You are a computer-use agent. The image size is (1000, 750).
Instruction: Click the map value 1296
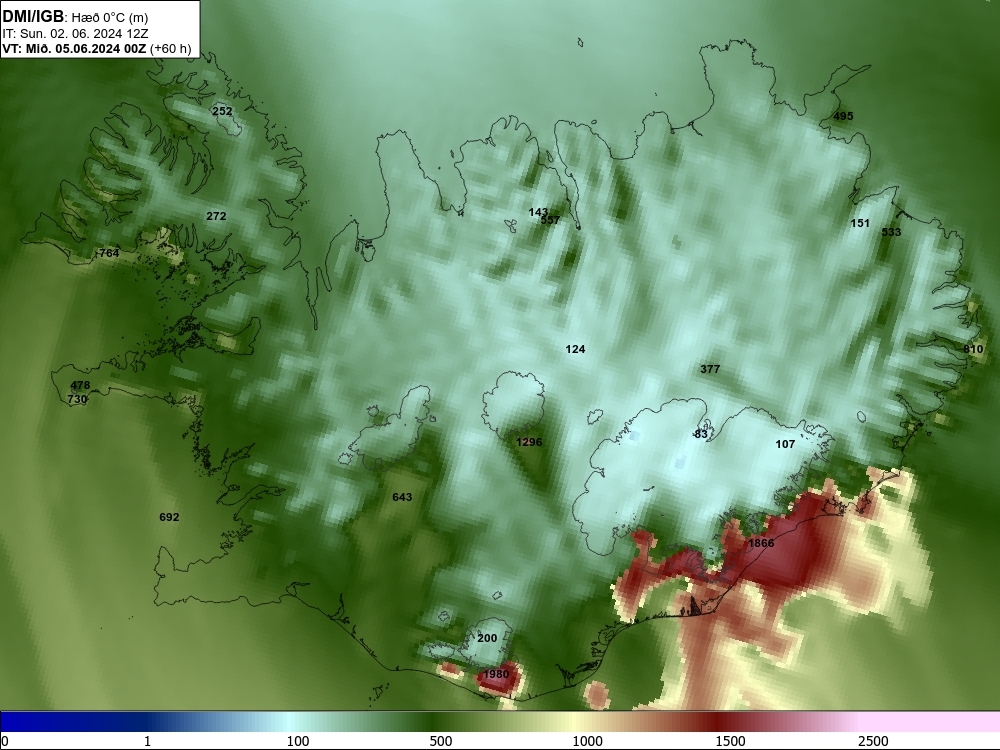(x=529, y=442)
